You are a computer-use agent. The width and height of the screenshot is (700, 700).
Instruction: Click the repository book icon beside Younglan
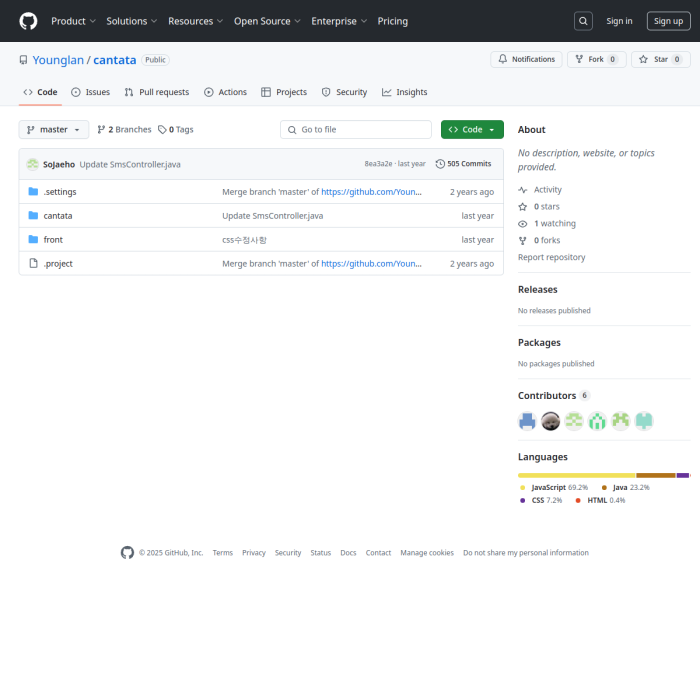point(23,60)
